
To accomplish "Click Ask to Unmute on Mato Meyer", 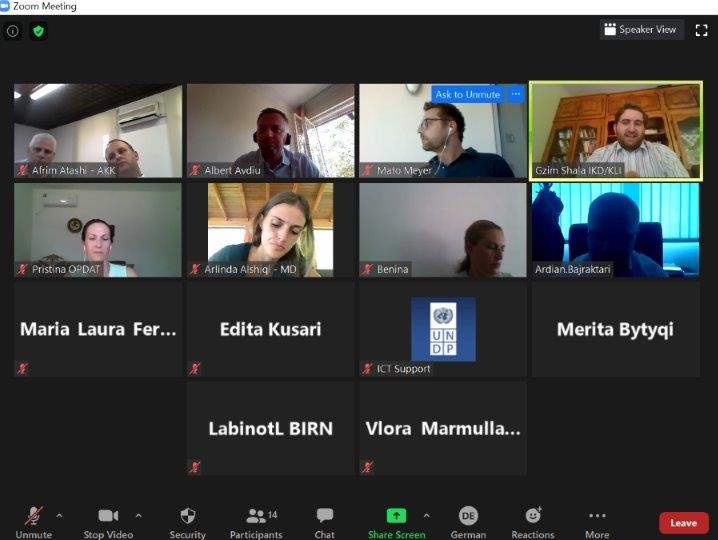I will click(468, 94).
